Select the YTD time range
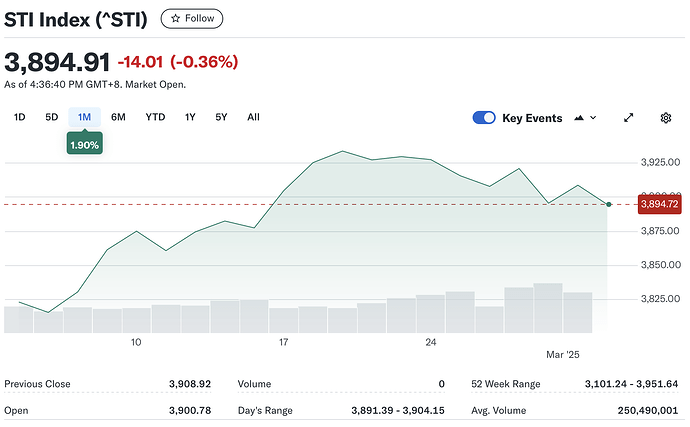This screenshot has height=427, width=690. [x=155, y=117]
